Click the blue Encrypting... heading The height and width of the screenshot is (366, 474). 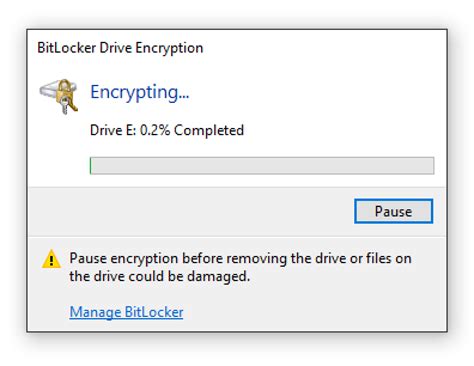(x=140, y=92)
